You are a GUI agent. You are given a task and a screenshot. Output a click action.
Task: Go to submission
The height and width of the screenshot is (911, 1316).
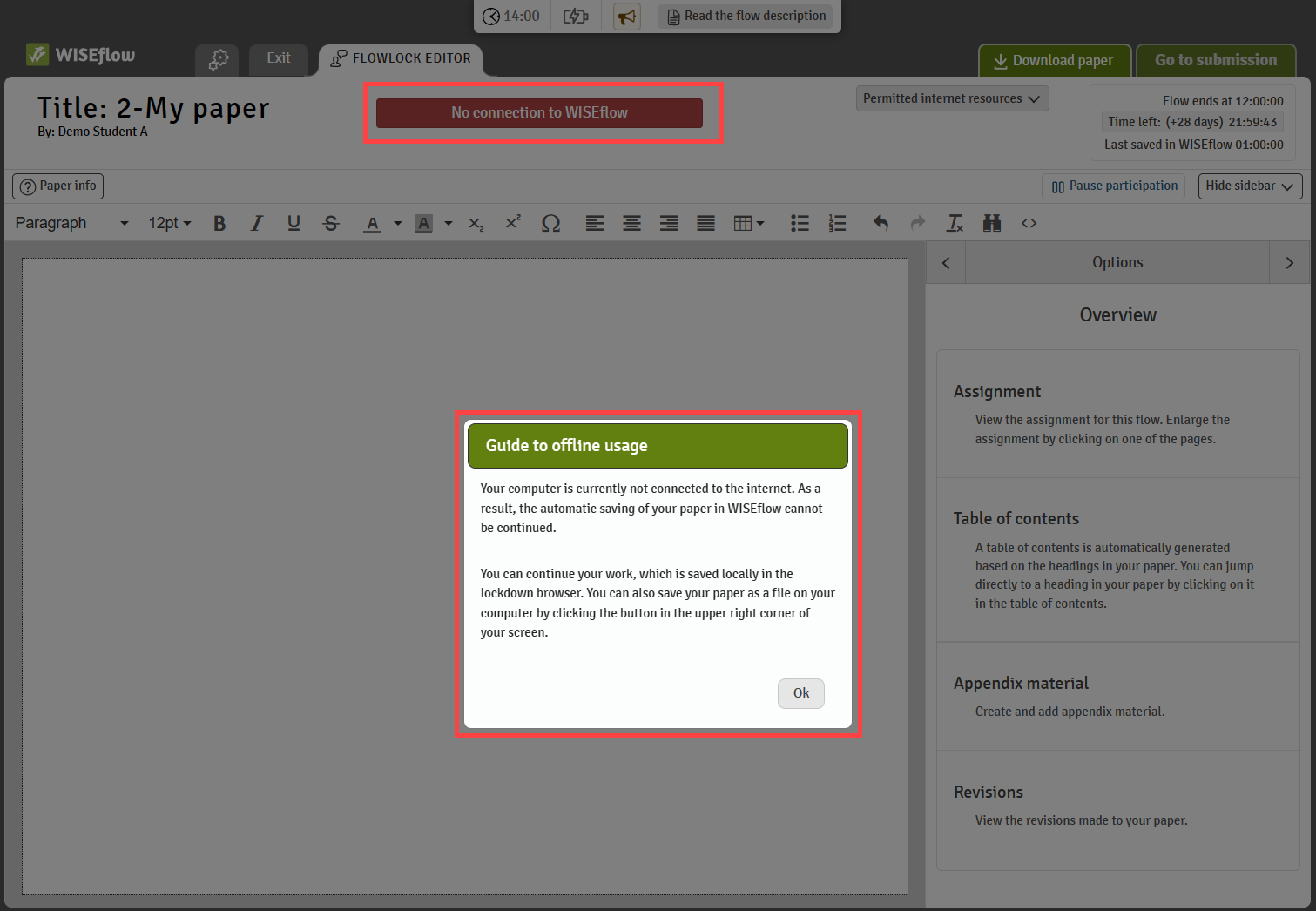[1216, 60]
